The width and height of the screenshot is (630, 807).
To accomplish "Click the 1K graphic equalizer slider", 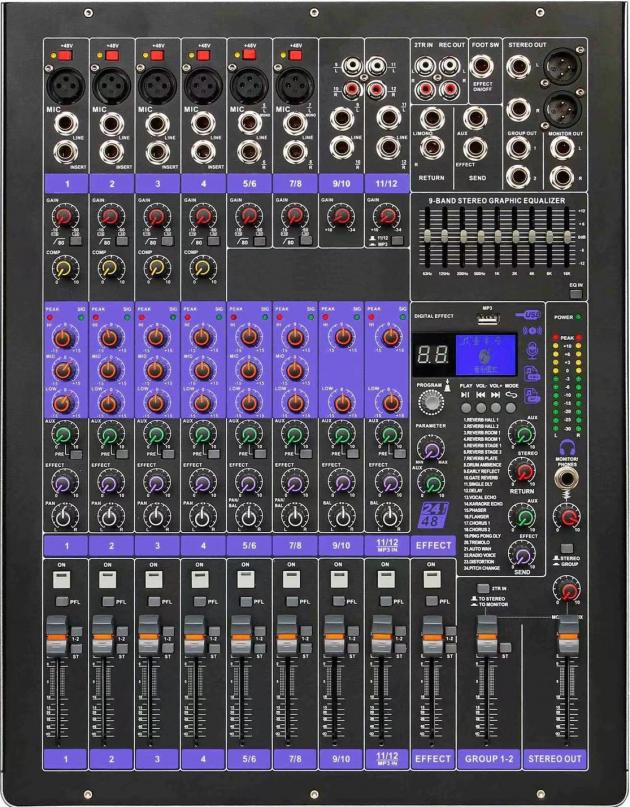I will [x=498, y=236].
